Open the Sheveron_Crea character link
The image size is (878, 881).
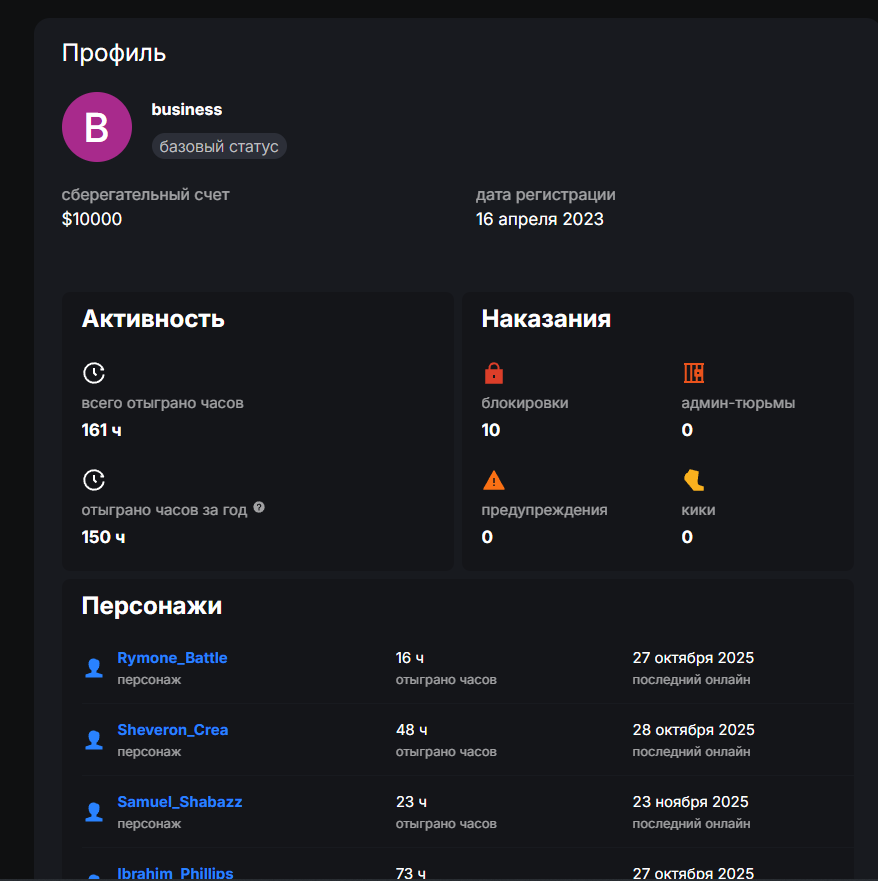[x=172, y=730]
